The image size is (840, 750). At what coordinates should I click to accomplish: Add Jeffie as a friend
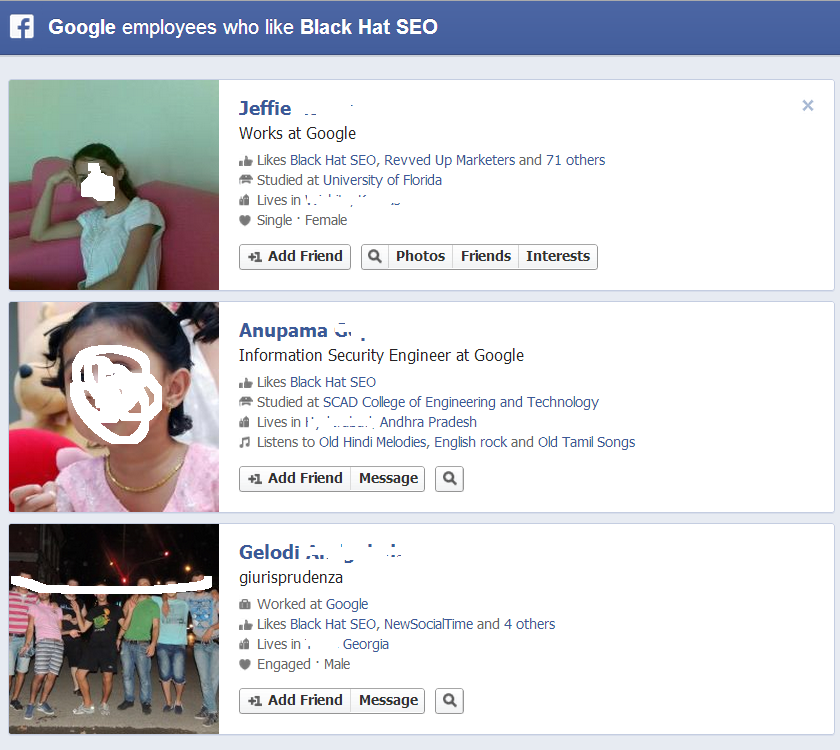[x=295, y=257]
